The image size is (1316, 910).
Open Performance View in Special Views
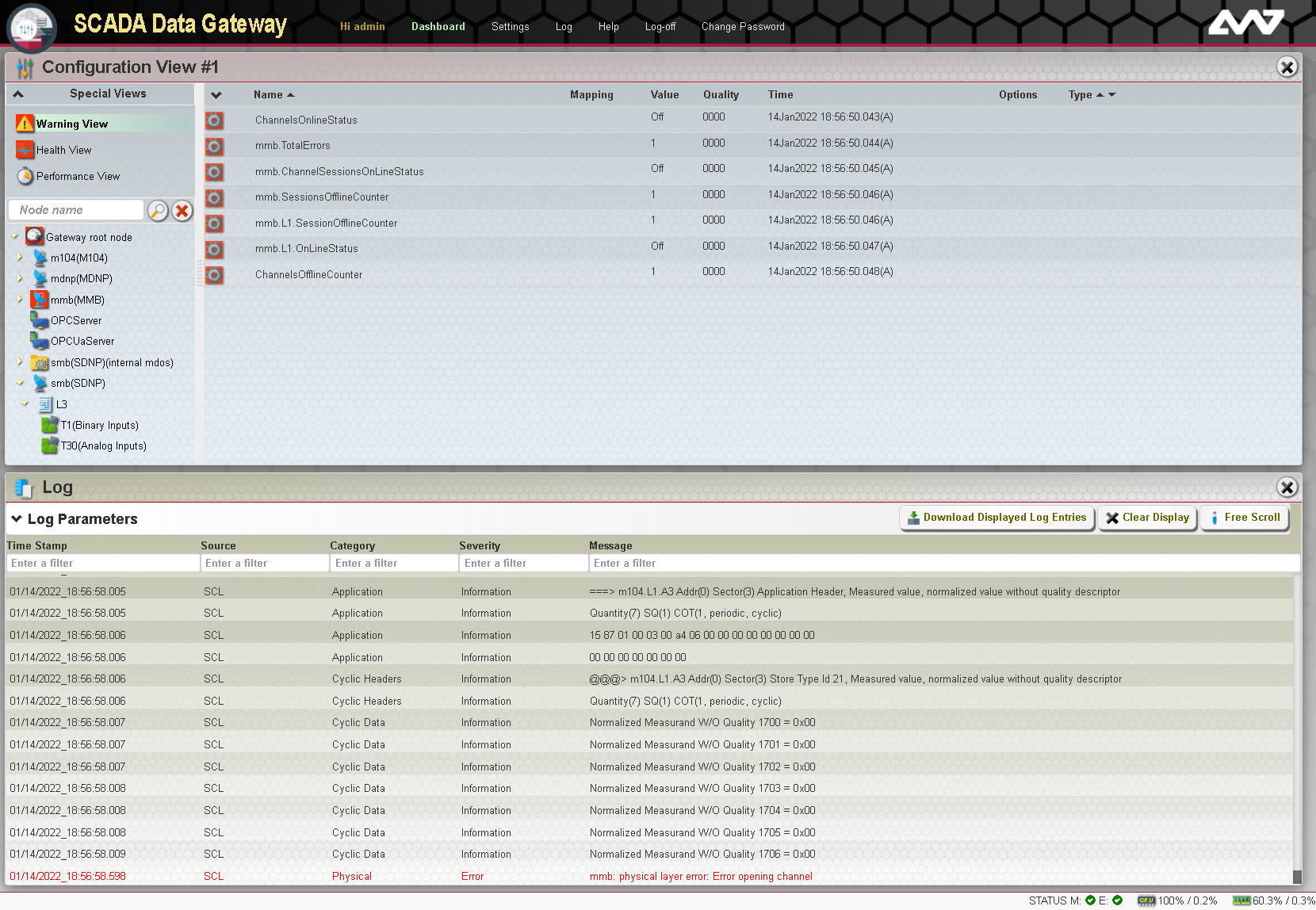click(x=78, y=176)
